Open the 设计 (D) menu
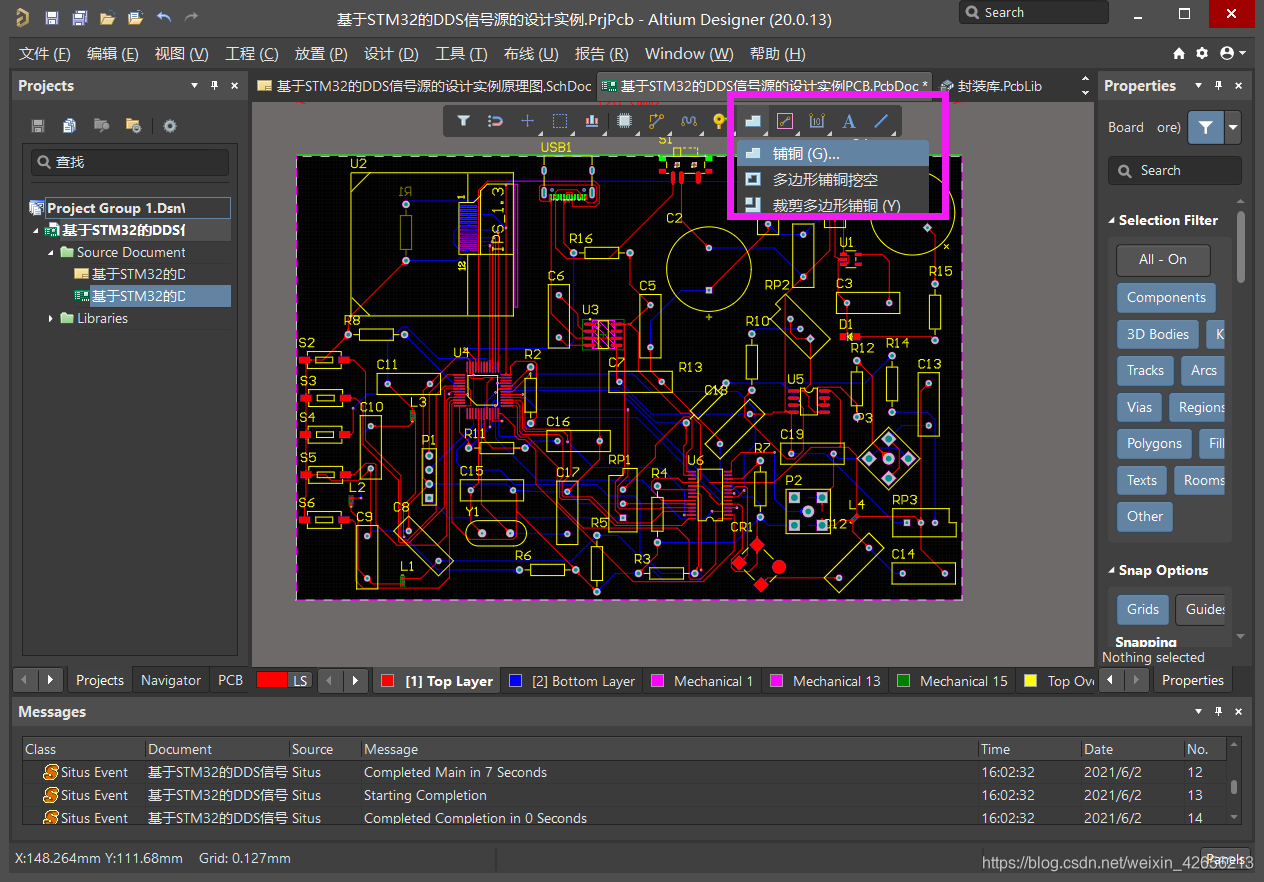The width and height of the screenshot is (1264, 882). pos(391,53)
